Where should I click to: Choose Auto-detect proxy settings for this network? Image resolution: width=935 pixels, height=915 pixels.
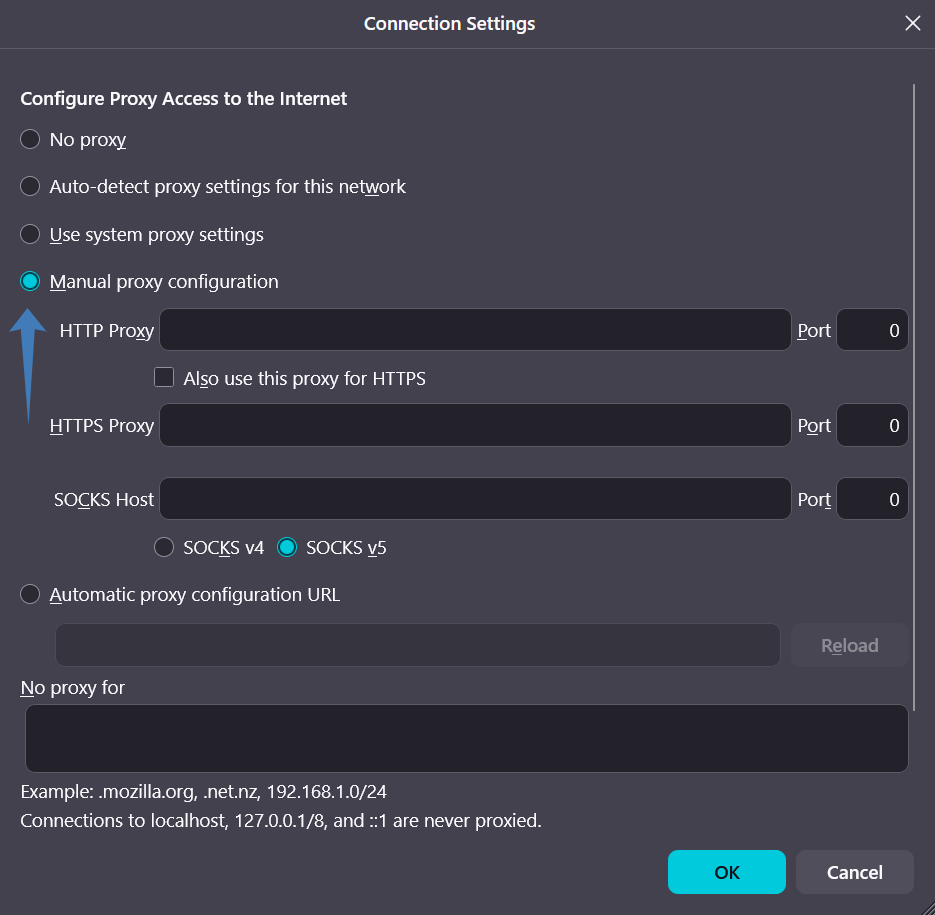tap(30, 187)
